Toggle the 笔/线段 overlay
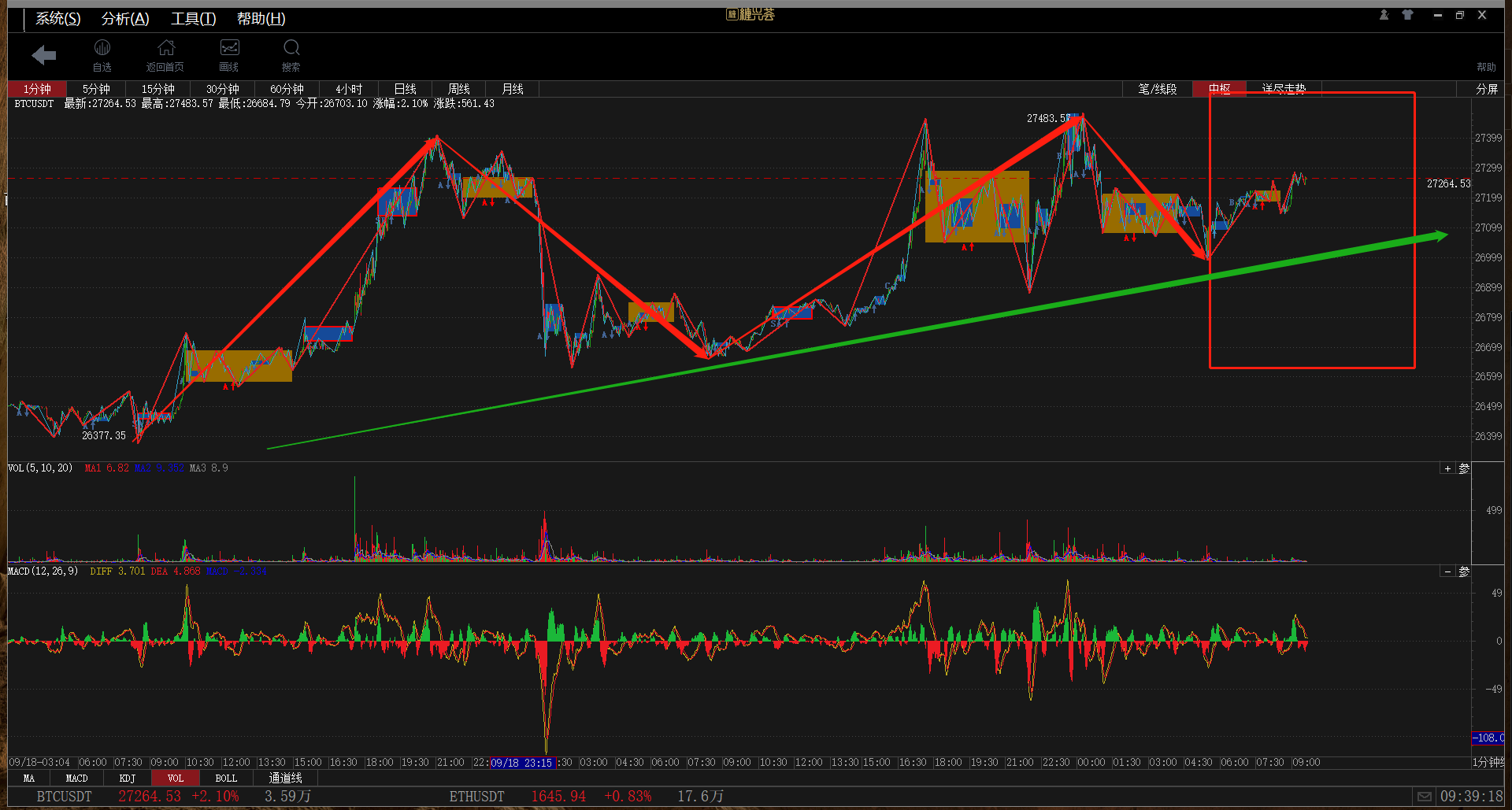The image size is (1512, 810). [1158, 89]
